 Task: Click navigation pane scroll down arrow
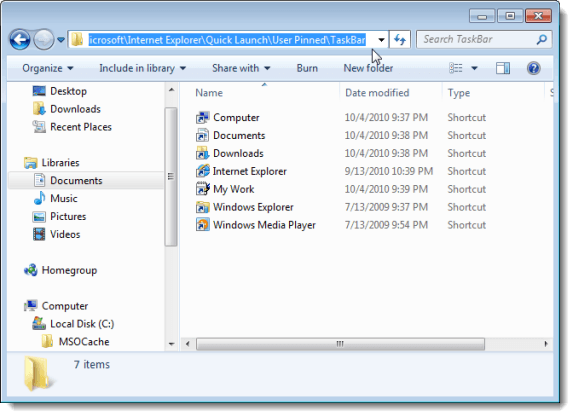coord(171,344)
